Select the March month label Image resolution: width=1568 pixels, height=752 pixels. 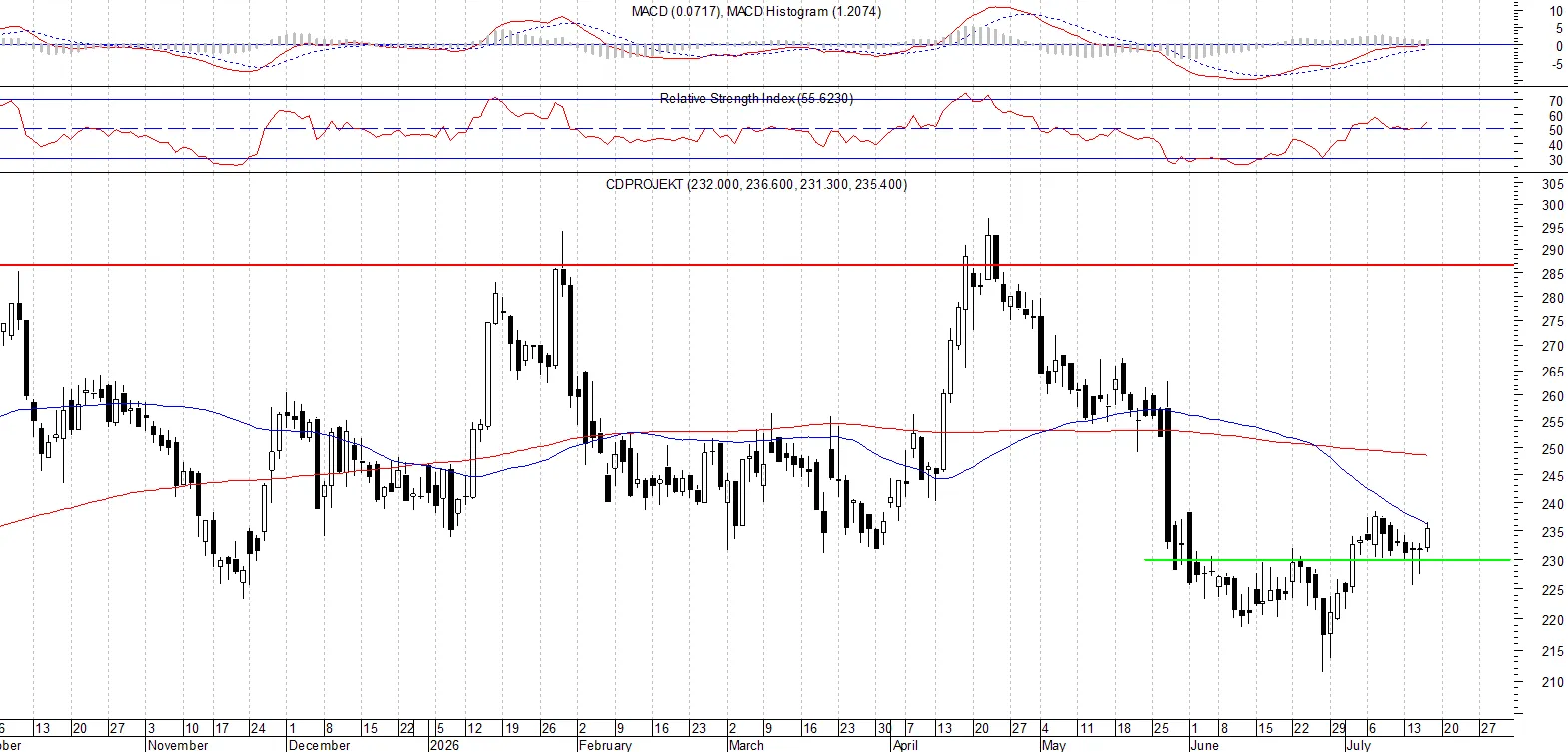click(x=746, y=745)
